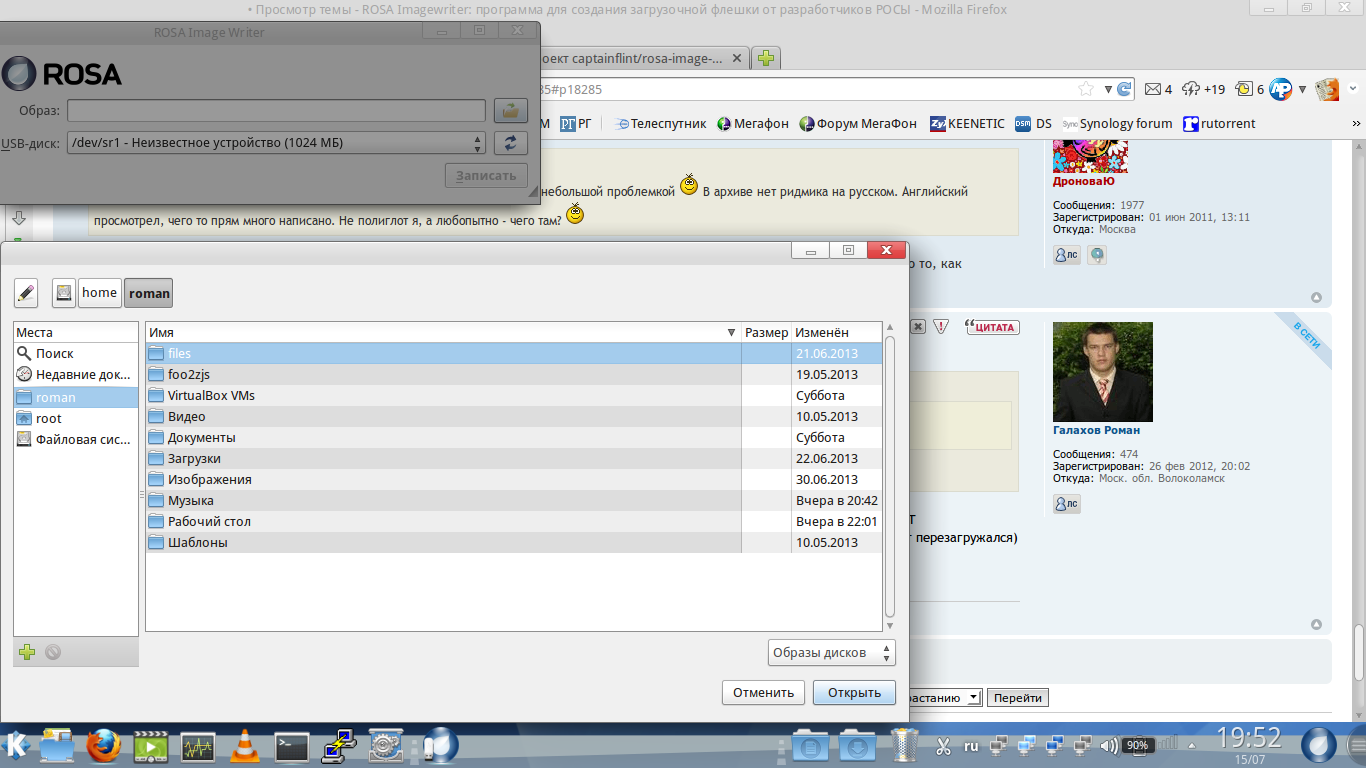Select the Изображения folder
This screenshot has width=1366, height=768.
click(x=514, y=480)
